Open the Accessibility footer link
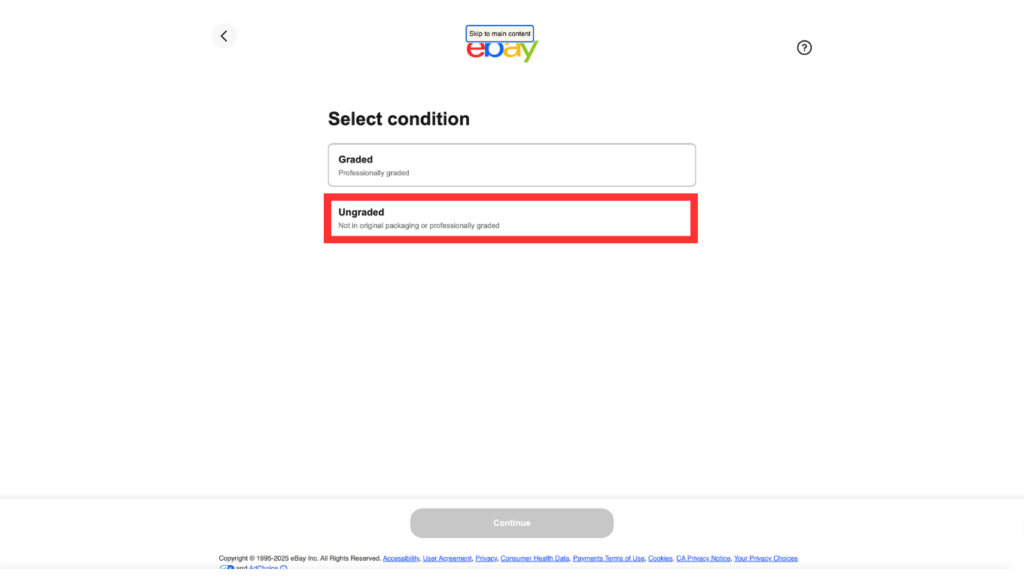The image size is (1024, 587). coord(401,558)
